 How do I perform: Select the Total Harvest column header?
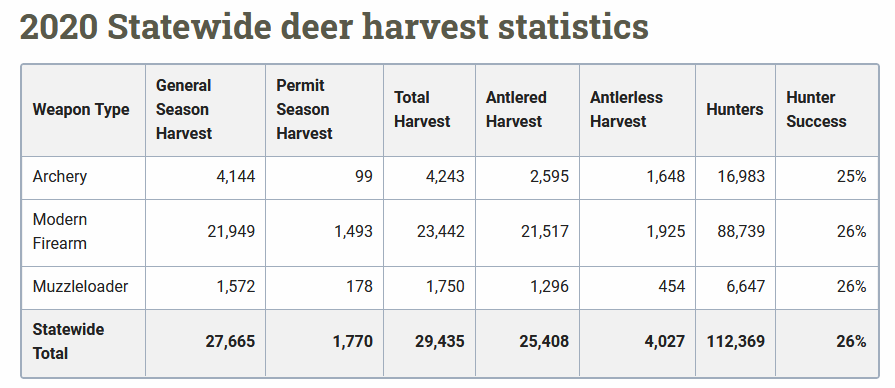coord(422,110)
